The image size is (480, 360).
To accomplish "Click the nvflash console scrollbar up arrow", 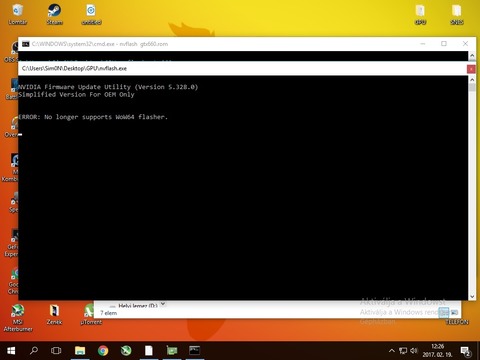I will 472,80.
